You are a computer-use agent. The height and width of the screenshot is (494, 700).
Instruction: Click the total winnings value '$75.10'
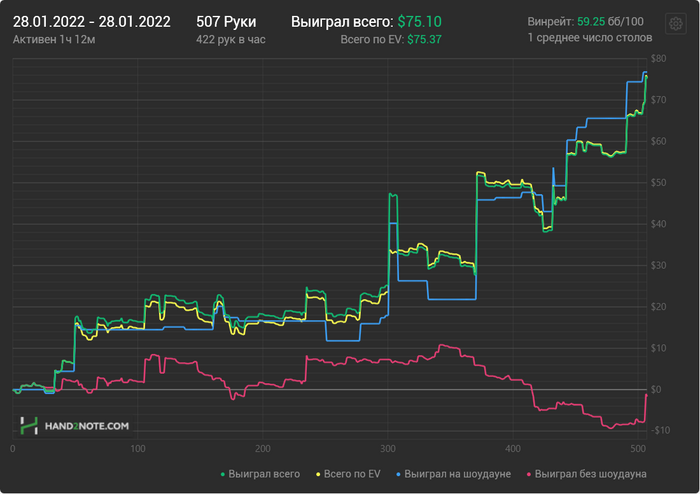point(420,22)
